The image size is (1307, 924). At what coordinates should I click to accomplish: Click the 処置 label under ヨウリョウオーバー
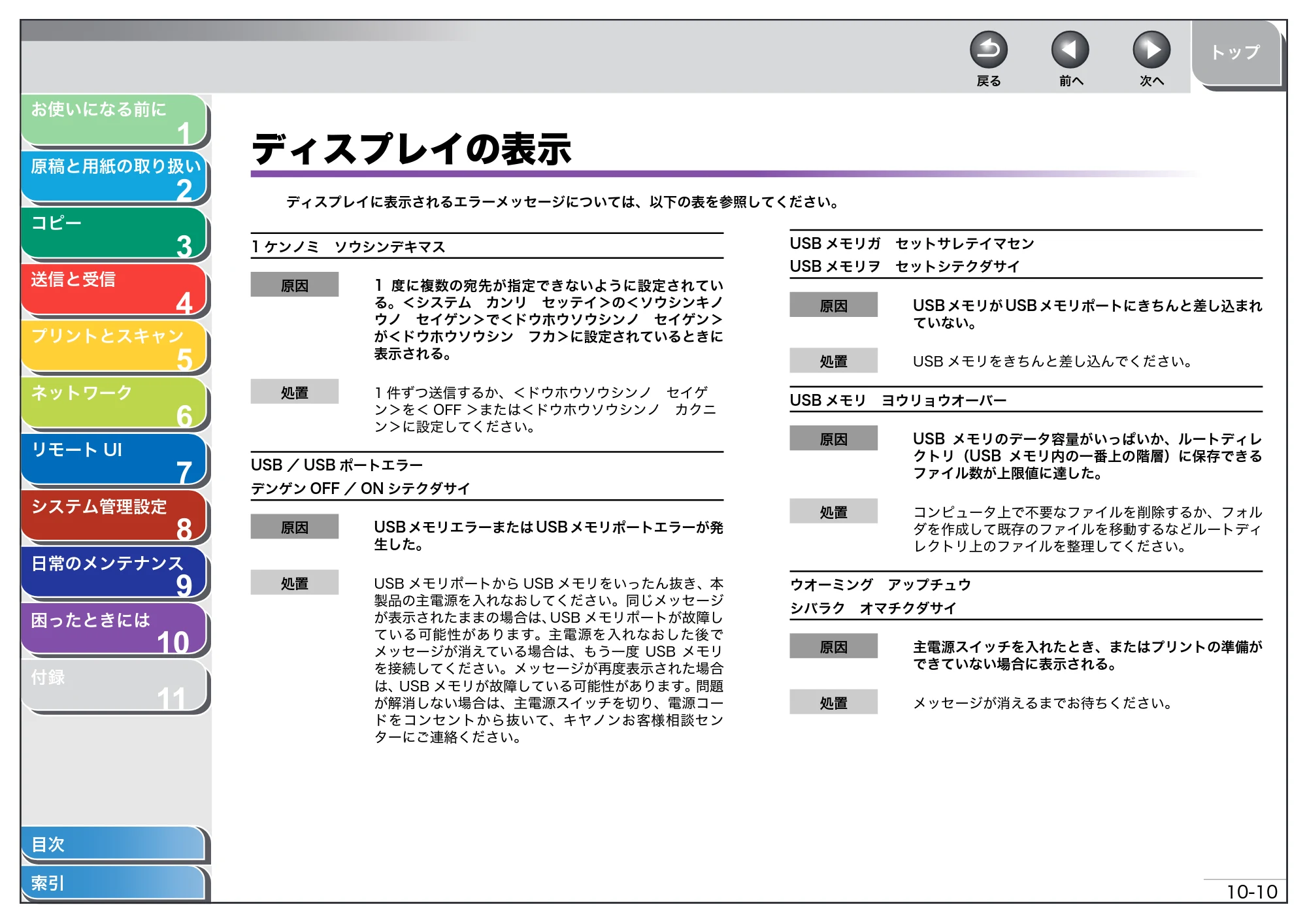pyautogui.click(x=833, y=512)
